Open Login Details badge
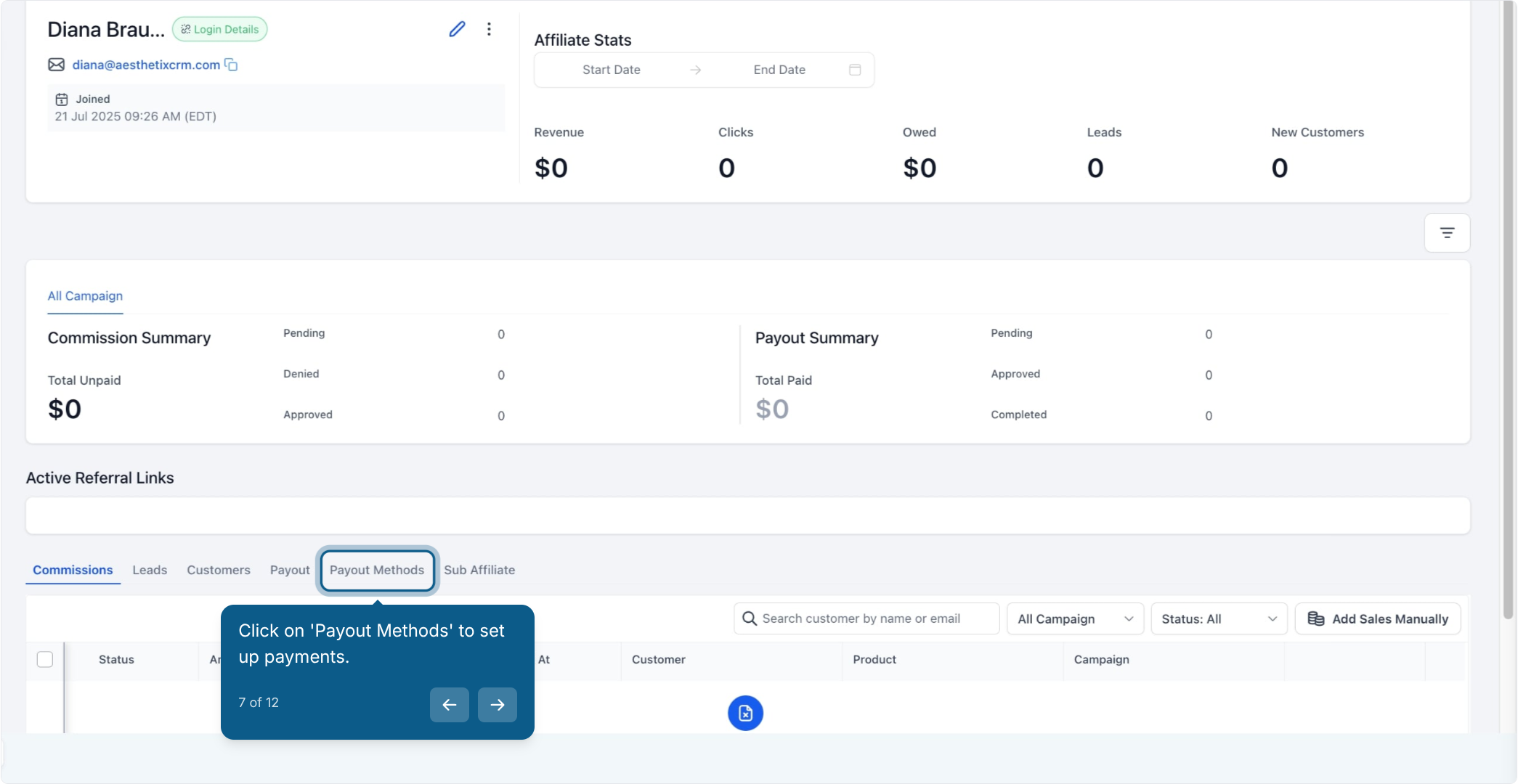This screenshot has height=784, width=1518. pyautogui.click(x=220, y=29)
